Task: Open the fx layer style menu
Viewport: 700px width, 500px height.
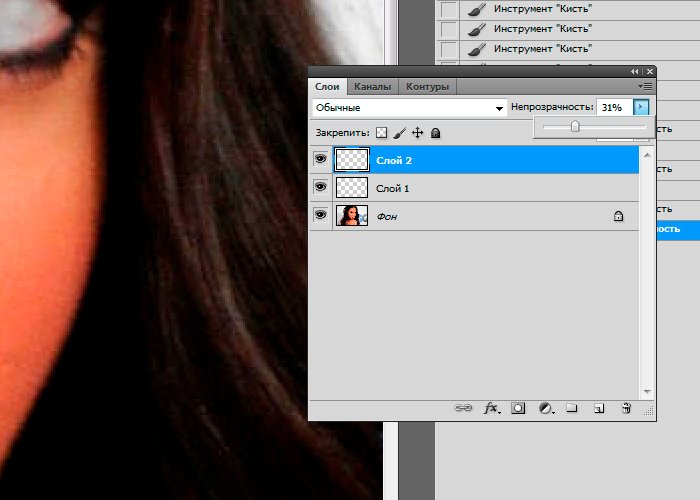Action: 491,408
